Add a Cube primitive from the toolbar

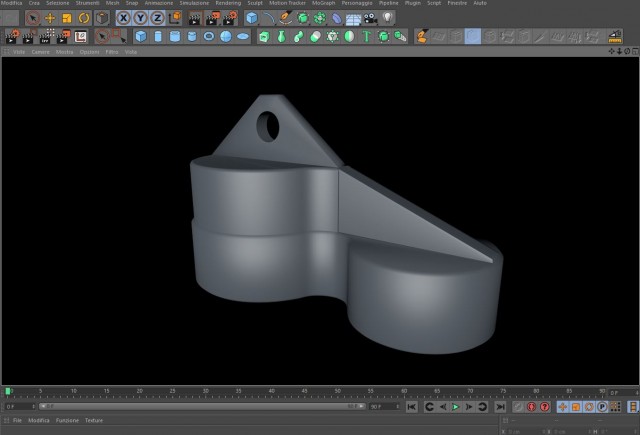(x=141, y=36)
